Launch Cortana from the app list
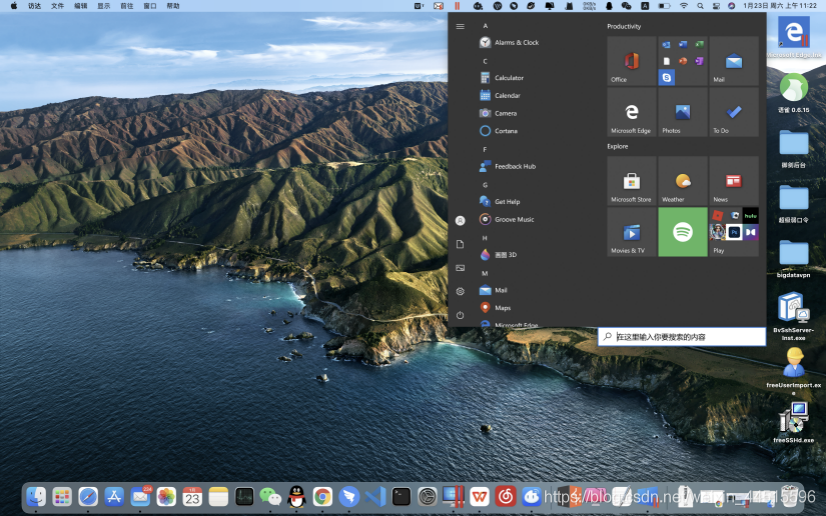Image resolution: width=826 pixels, height=516 pixels. click(499, 131)
